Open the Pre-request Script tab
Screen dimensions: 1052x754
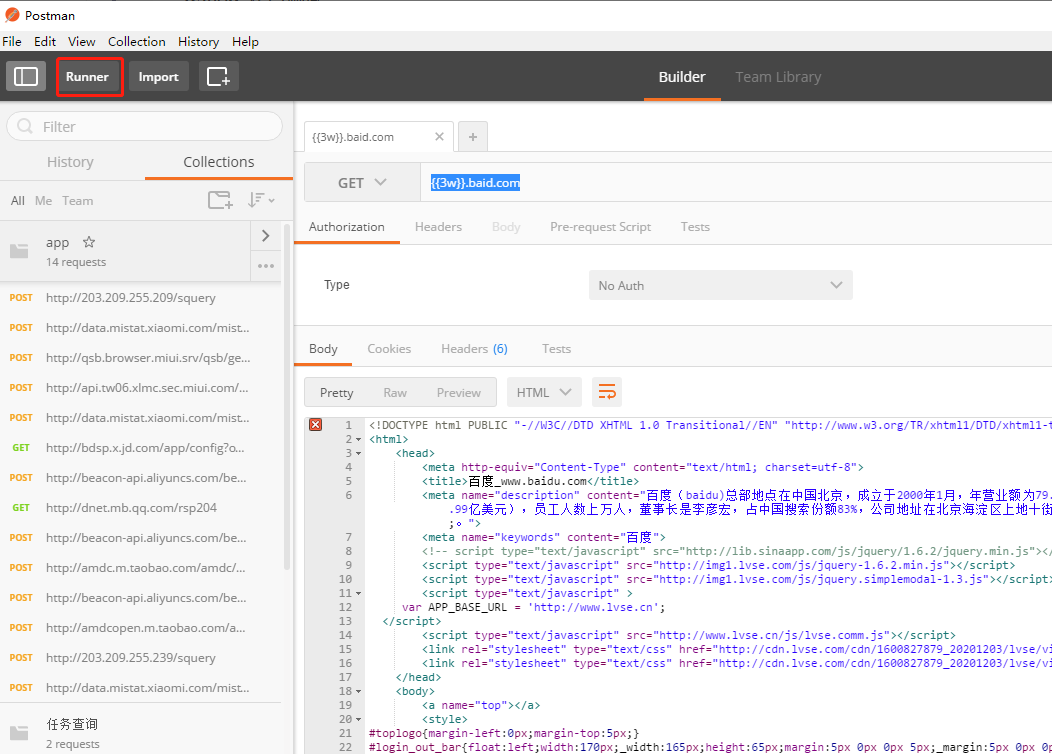pyautogui.click(x=600, y=227)
